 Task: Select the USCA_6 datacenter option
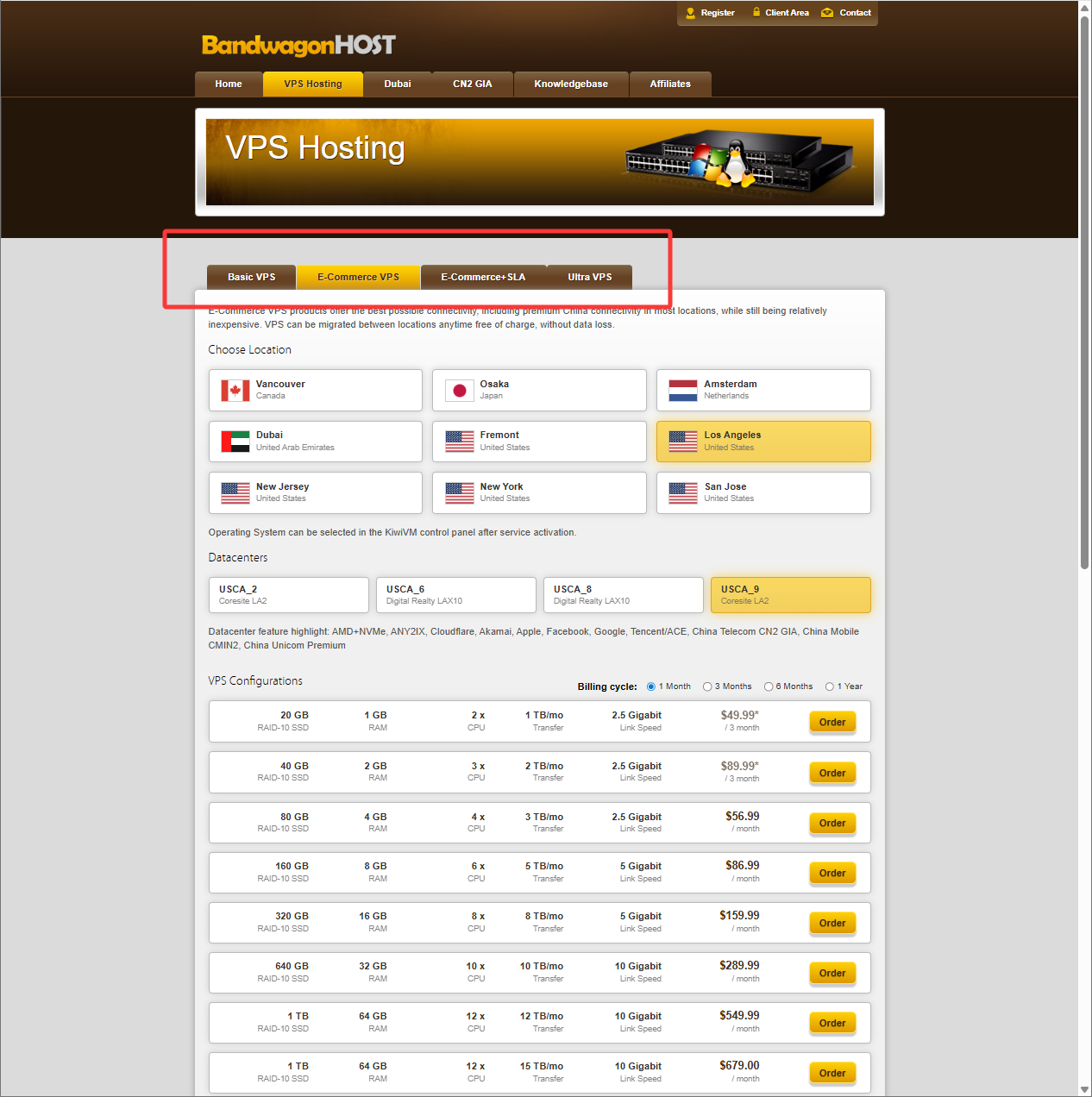click(x=455, y=595)
